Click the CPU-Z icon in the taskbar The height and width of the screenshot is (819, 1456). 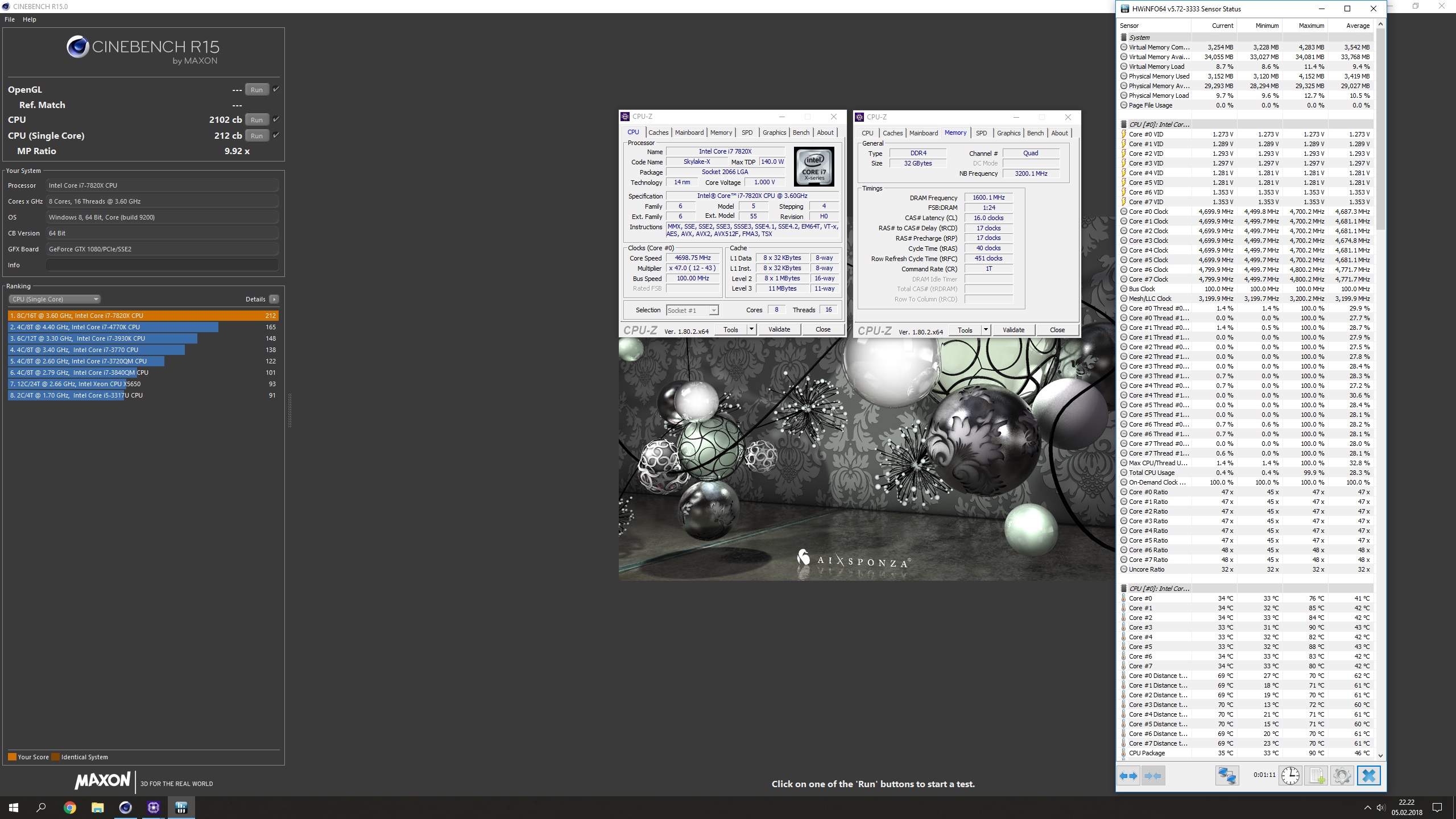point(153,807)
